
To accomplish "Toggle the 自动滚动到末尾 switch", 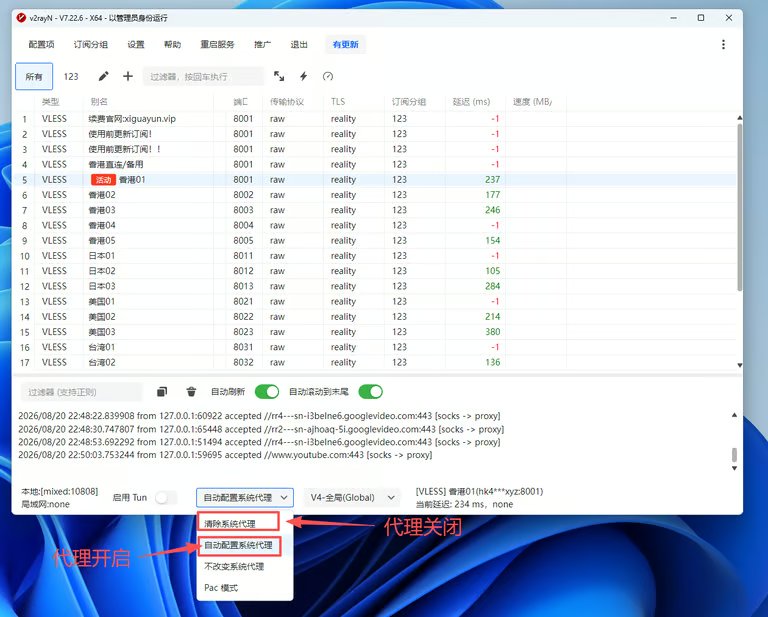I will click(x=371, y=392).
